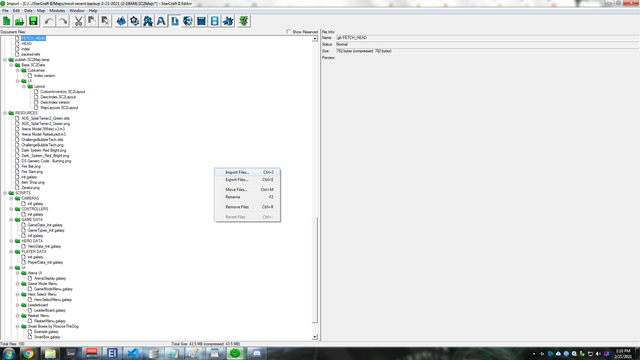Choose Export Files... from context menu
This screenshot has height=360, width=640.
point(247,180)
